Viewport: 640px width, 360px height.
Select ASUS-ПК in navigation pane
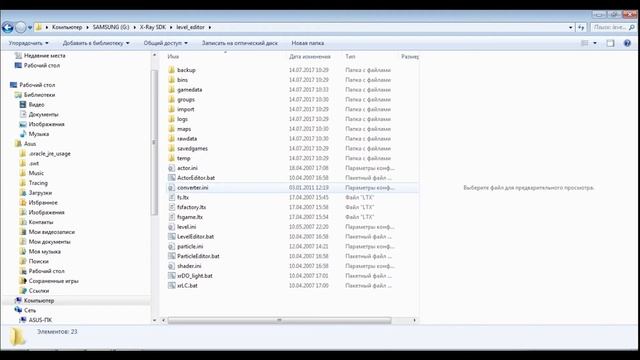point(40,320)
